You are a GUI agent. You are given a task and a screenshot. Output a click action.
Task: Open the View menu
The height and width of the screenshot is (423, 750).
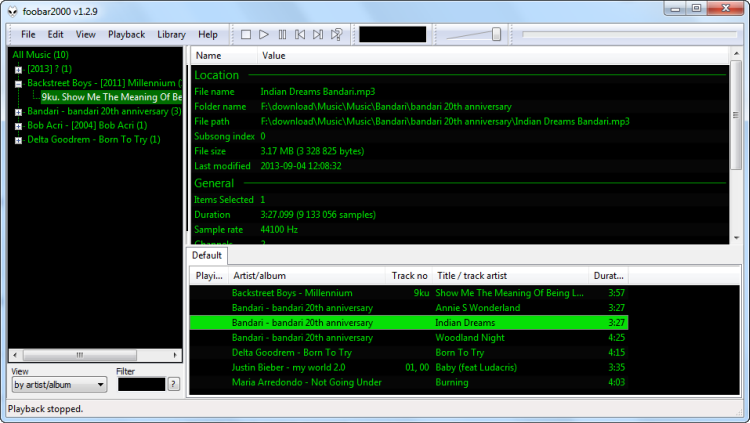pyautogui.click(x=86, y=34)
